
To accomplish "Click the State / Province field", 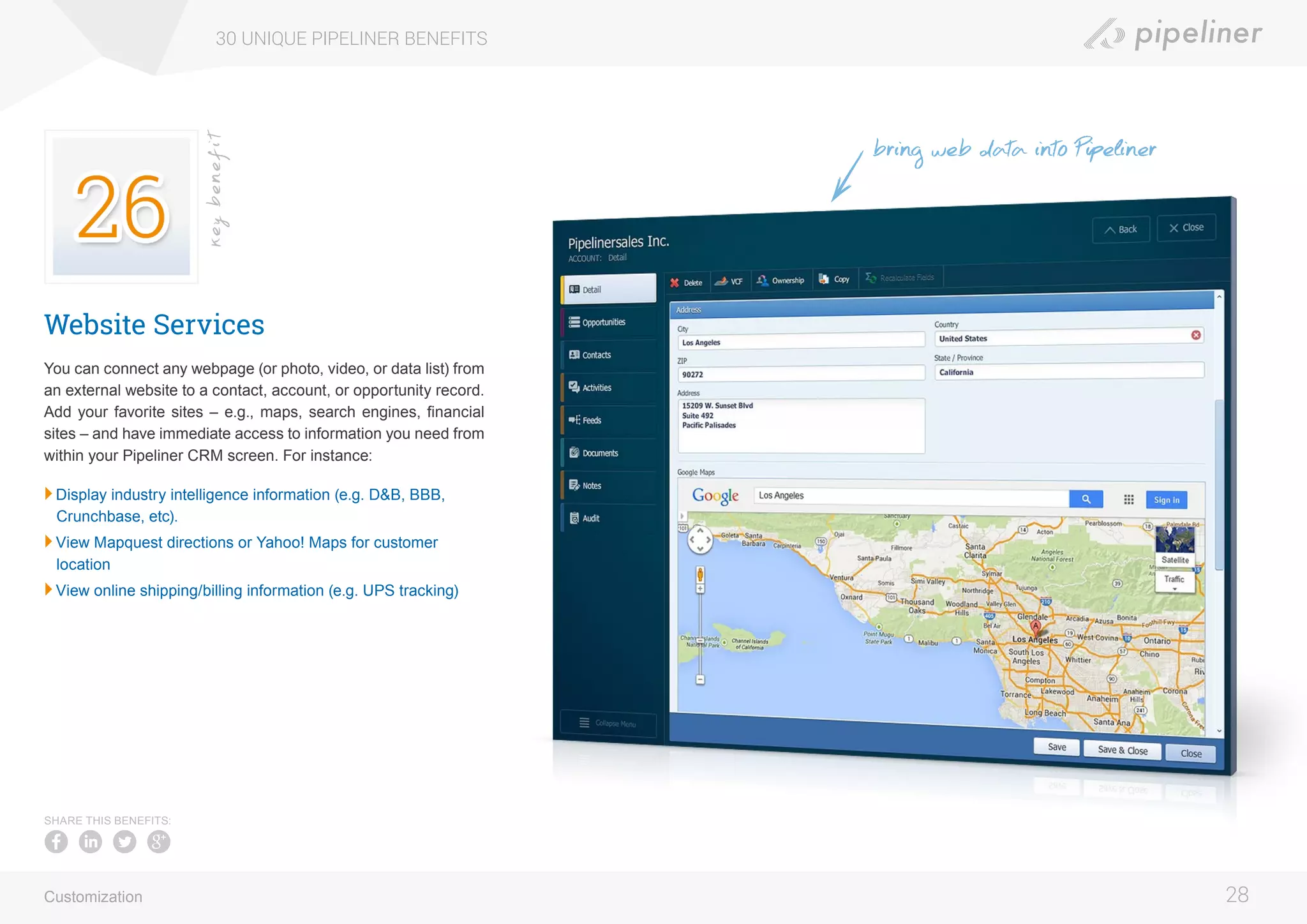I will click(1069, 371).
